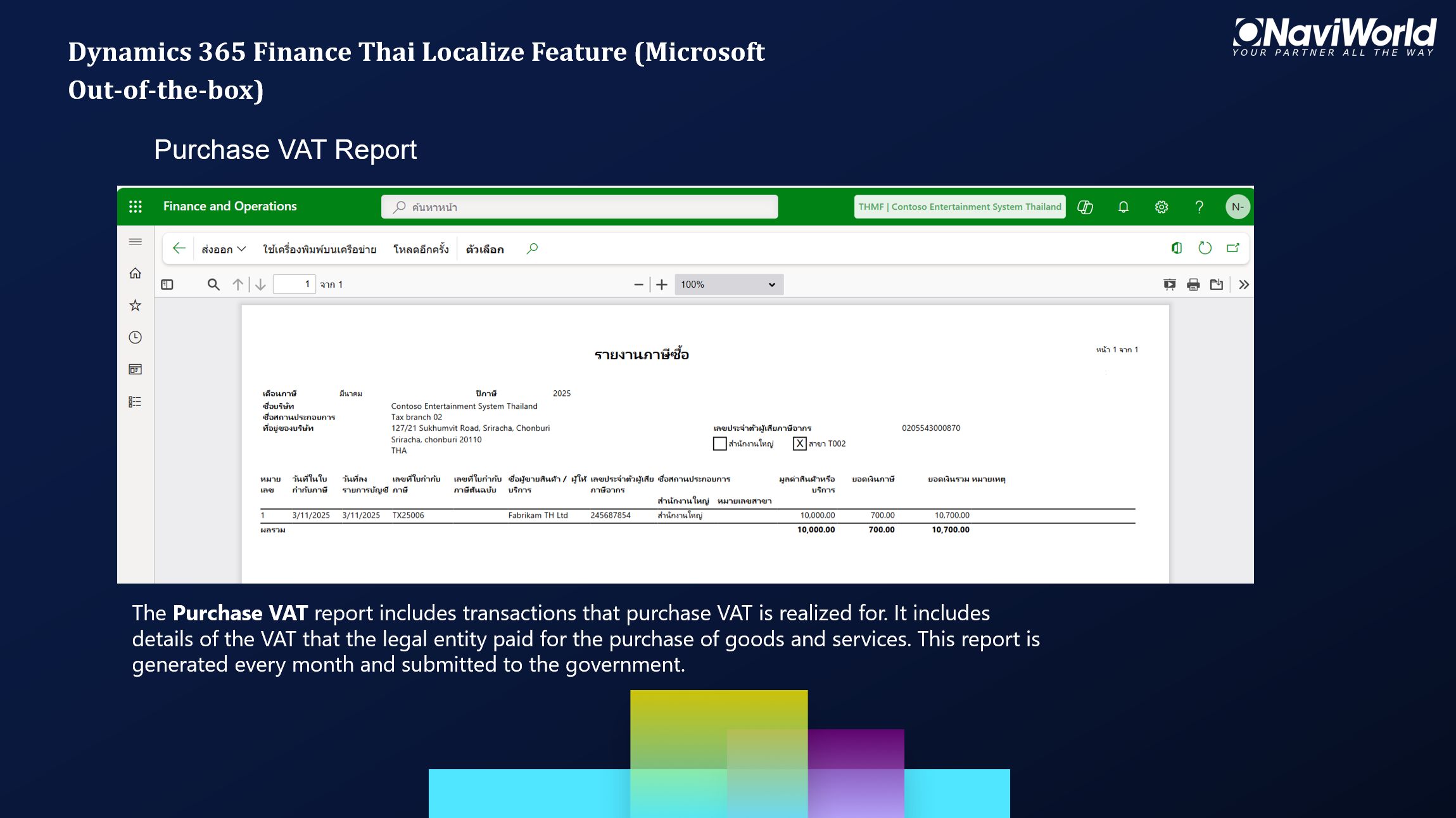Open the app launcher waffle icon
The width and height of the screenshot is (1456, 818).
coord(136,207)
